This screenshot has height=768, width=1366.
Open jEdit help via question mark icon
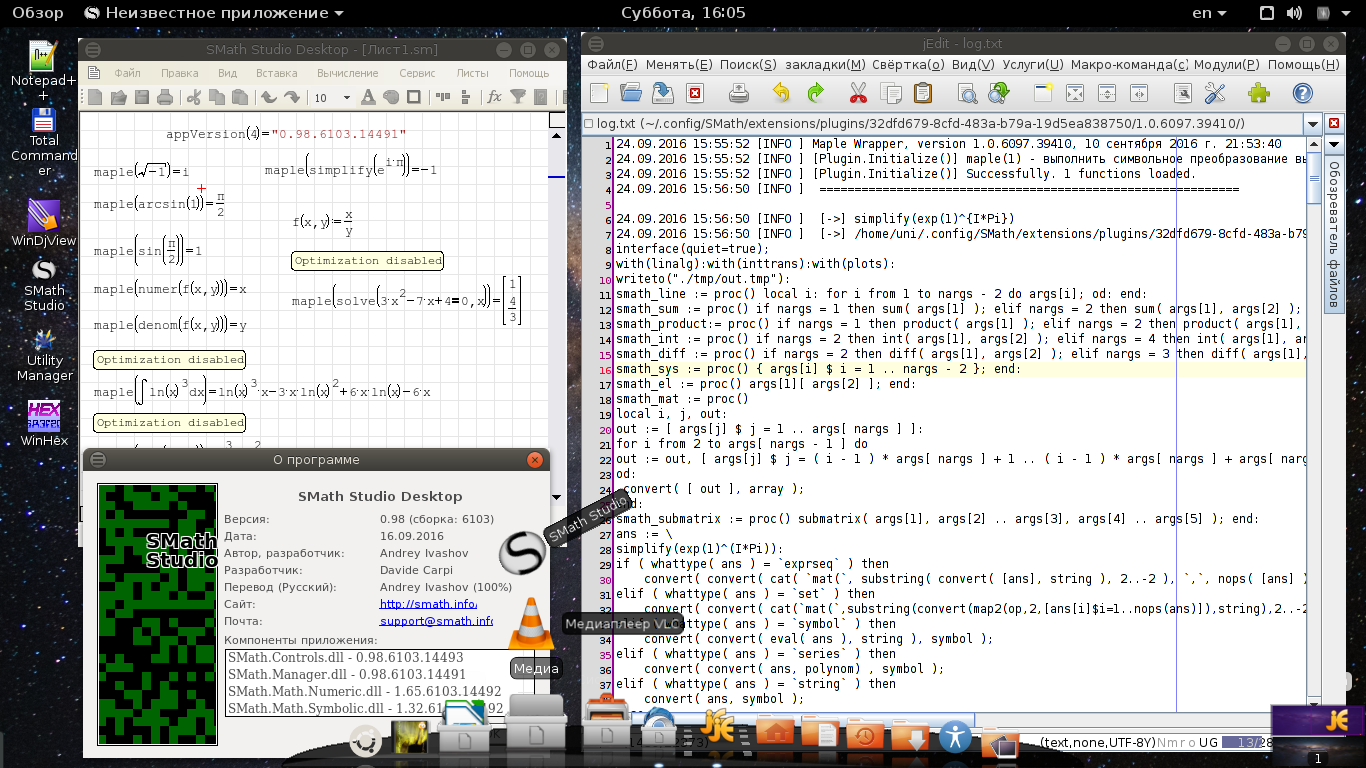(1302, 93)
